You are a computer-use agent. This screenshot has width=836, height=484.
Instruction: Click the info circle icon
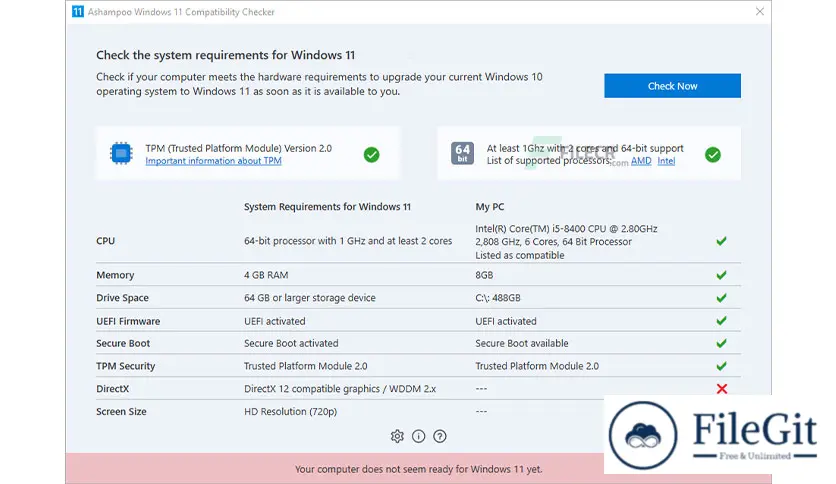[419, 437]
